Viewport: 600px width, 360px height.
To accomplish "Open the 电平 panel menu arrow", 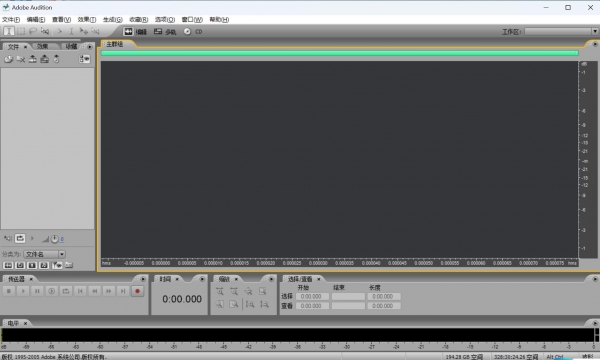I will (595, 323).
